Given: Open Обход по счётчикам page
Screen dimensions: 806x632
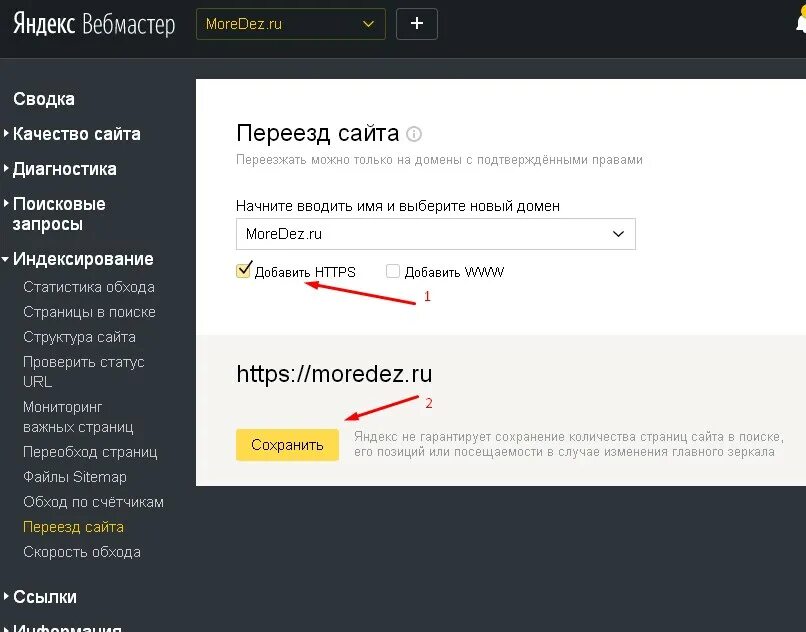Looking at the screenshot, I should [x=94, y=502].
